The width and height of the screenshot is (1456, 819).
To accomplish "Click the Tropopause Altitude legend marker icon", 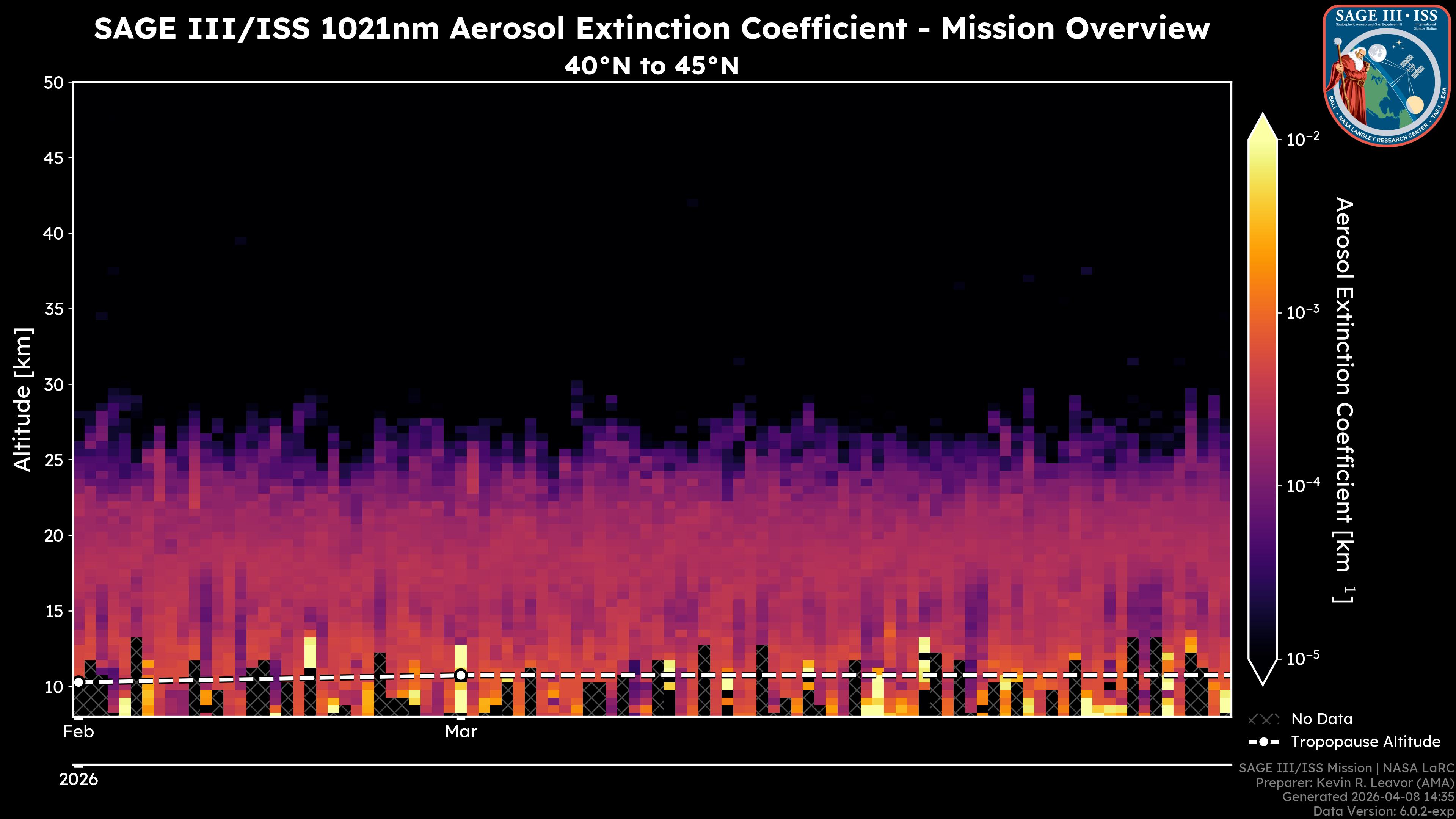I will [1263, 742].
